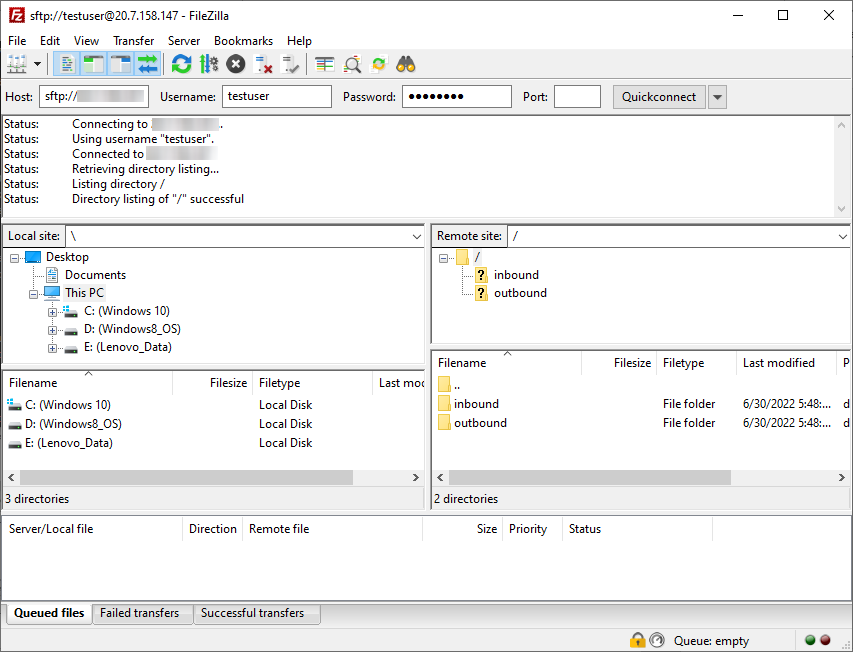Select the C: (Windows 10) local list row

[x=213, y=405]
